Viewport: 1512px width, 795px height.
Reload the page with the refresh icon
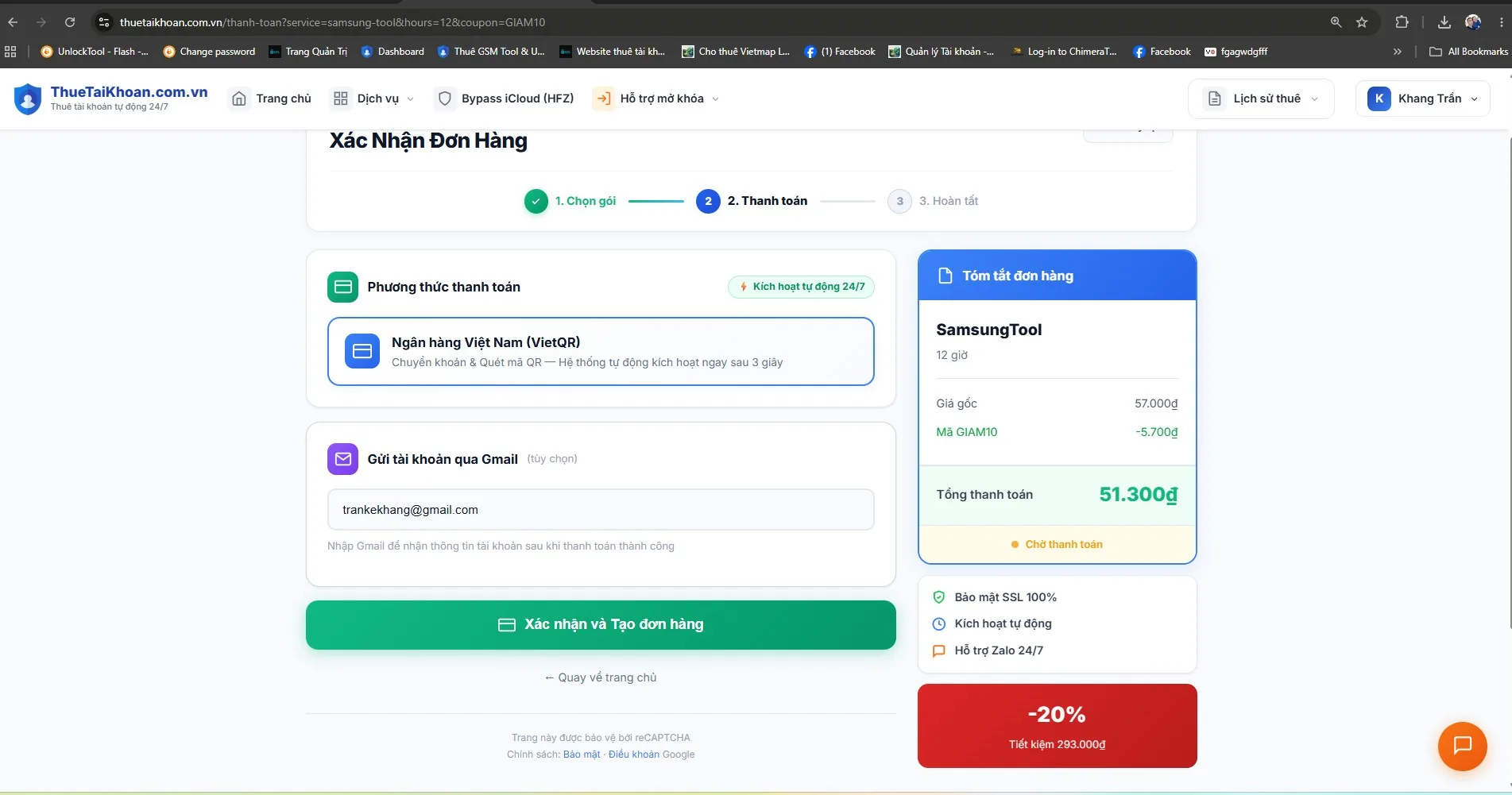(x=70, y=22)
